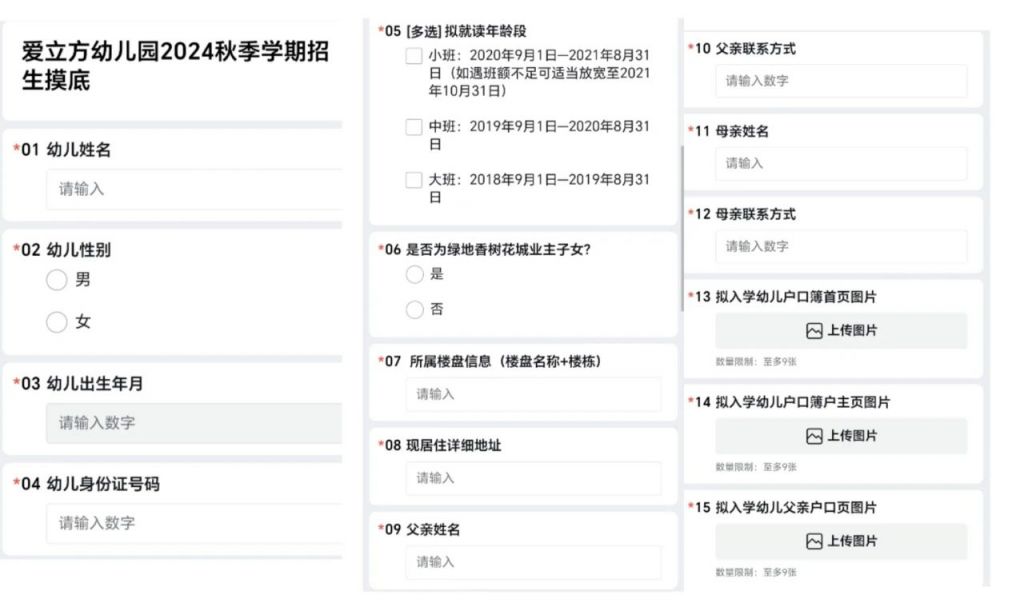Click the 02 幼儿性别 question label
The height and width of the screenshot is (611, 1024).
[x=62, y=250]
